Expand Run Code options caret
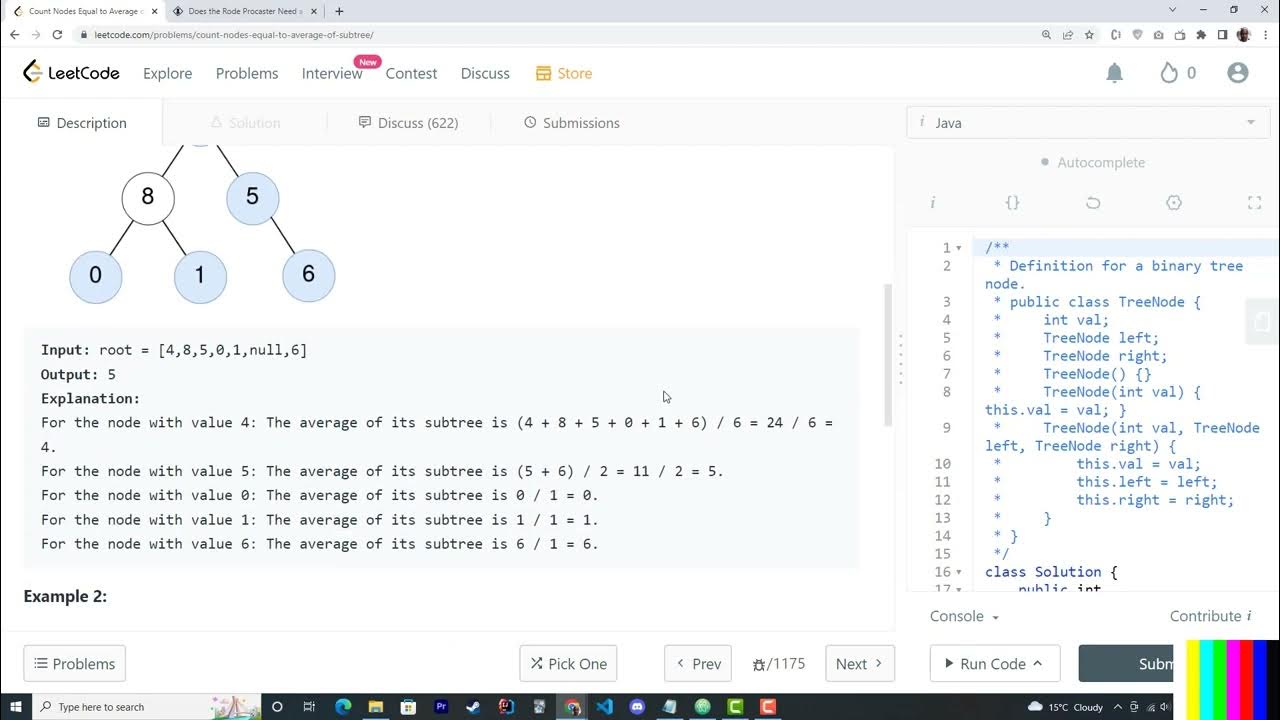This screenshot has width=1280, height=720. 1038,663
